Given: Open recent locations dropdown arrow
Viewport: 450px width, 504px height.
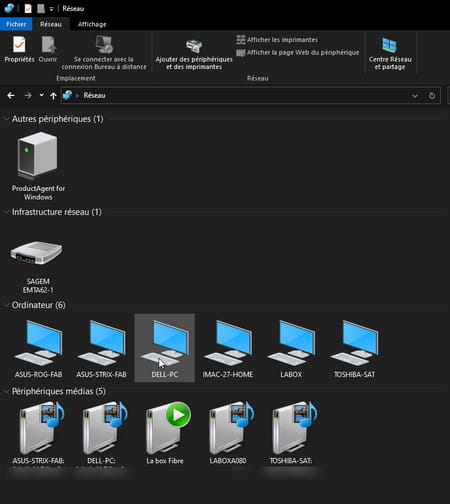Looking at the screenshot, I should 42,95.
